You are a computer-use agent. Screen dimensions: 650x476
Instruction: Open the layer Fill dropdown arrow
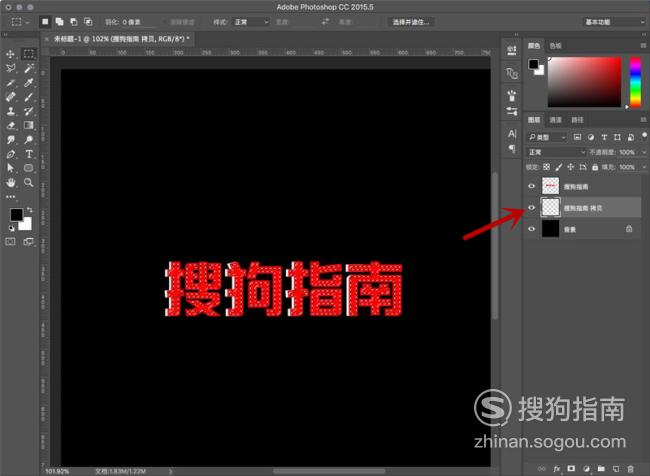point(644,167)
